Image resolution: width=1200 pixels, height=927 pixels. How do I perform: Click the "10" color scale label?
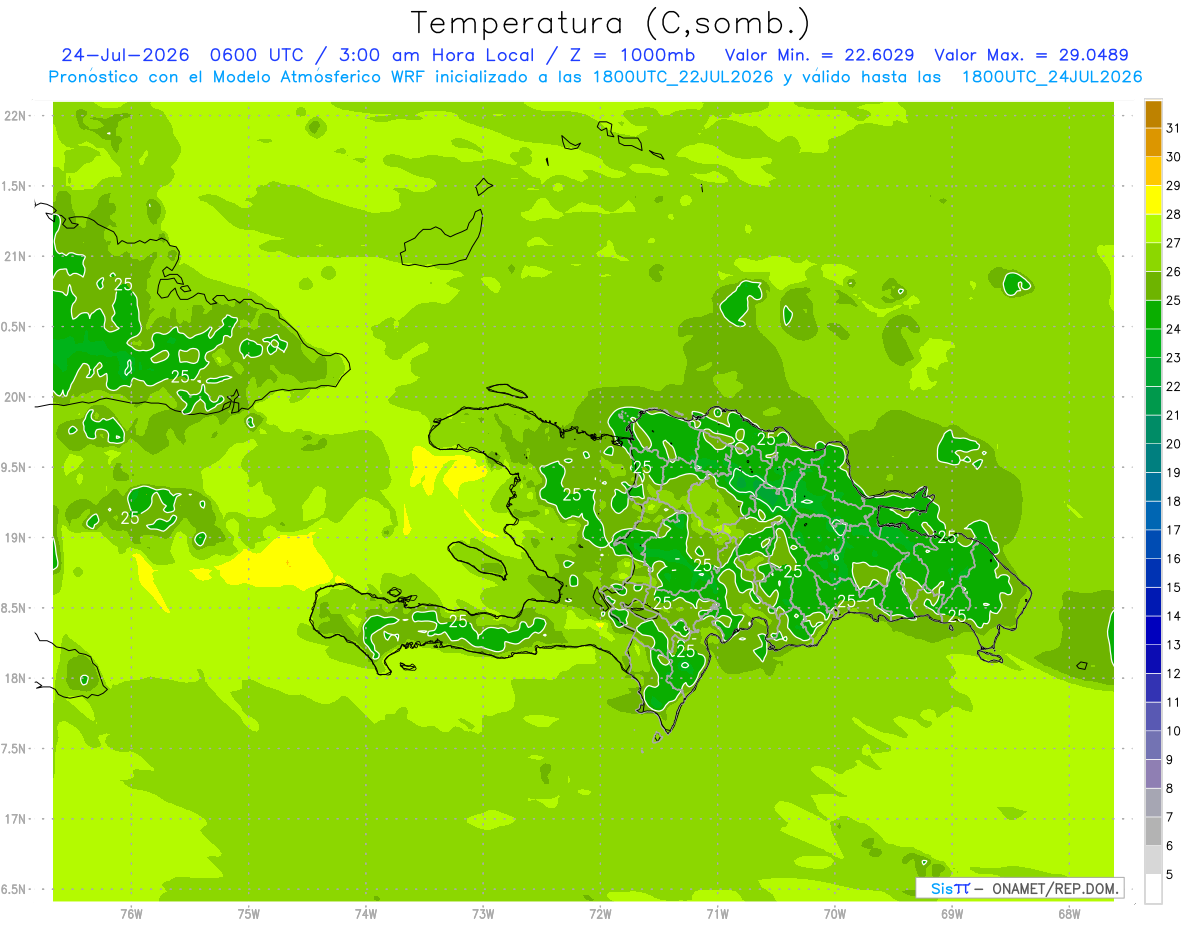(x=1174, y=731)
